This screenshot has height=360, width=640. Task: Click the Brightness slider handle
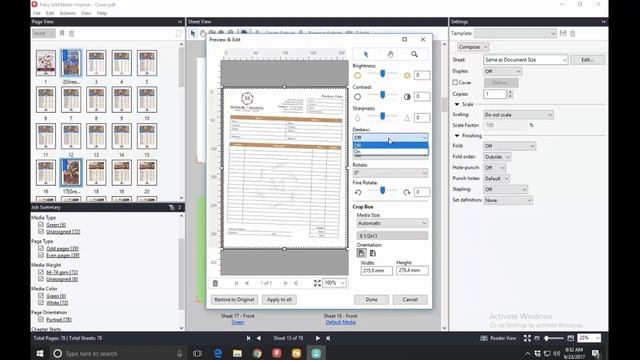click(x=382, y=73)
